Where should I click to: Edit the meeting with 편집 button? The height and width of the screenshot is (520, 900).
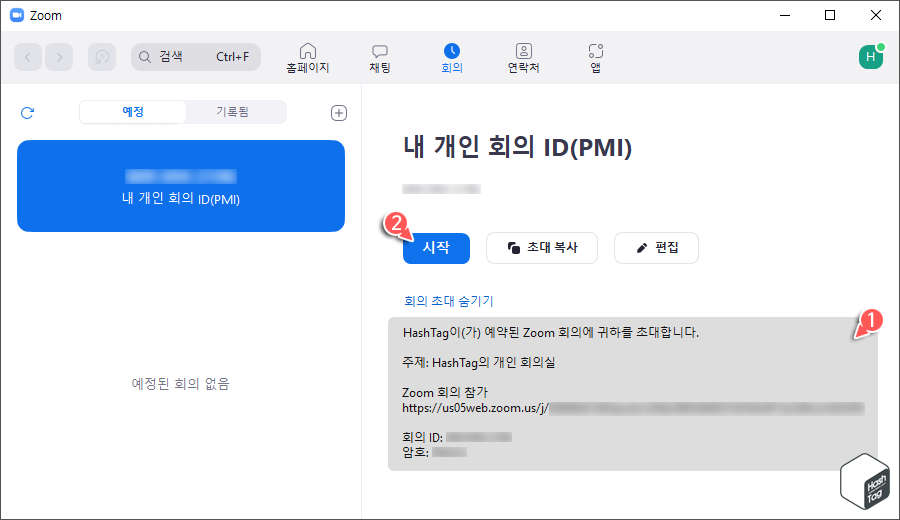coord(656,248)
